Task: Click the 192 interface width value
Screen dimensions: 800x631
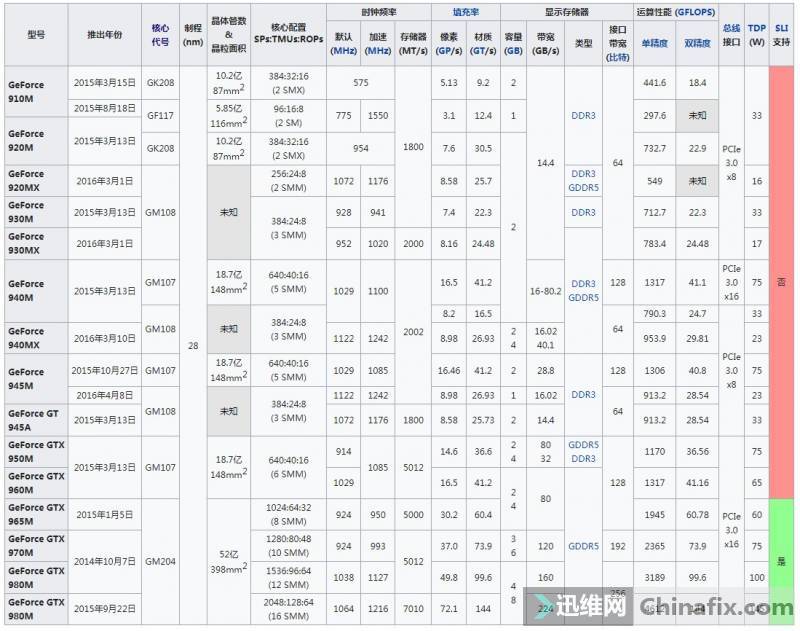Action: click(x=617, y=546)
